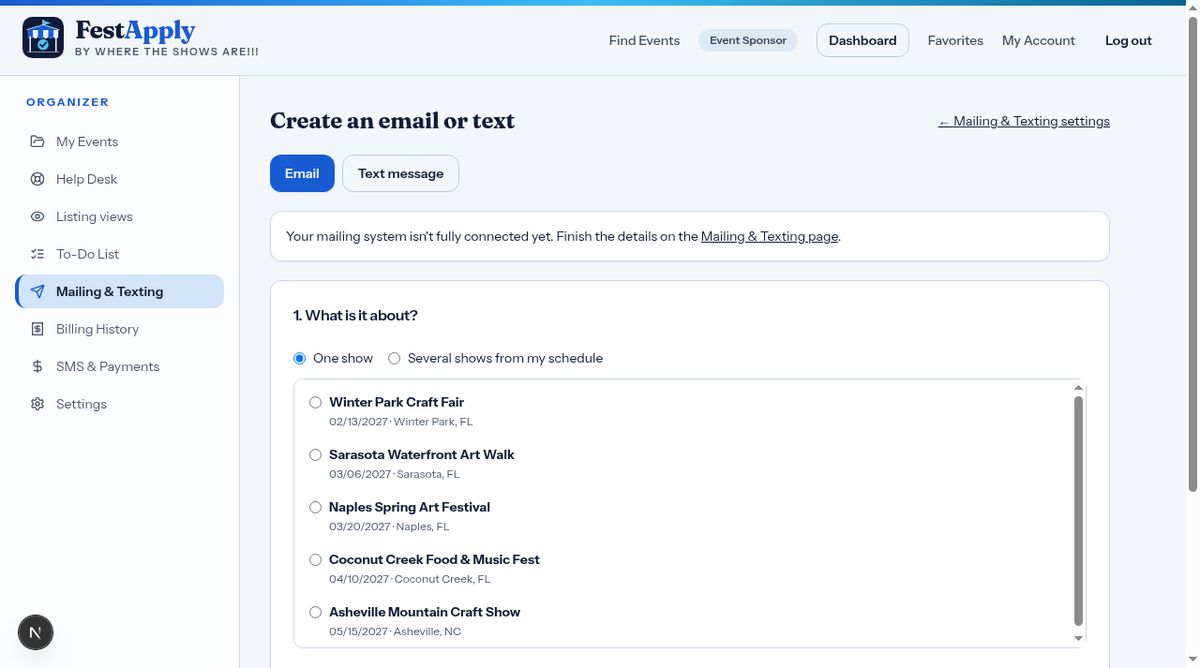Switch to the Email tab
The image size is (1200, 668).
[302, 173]
